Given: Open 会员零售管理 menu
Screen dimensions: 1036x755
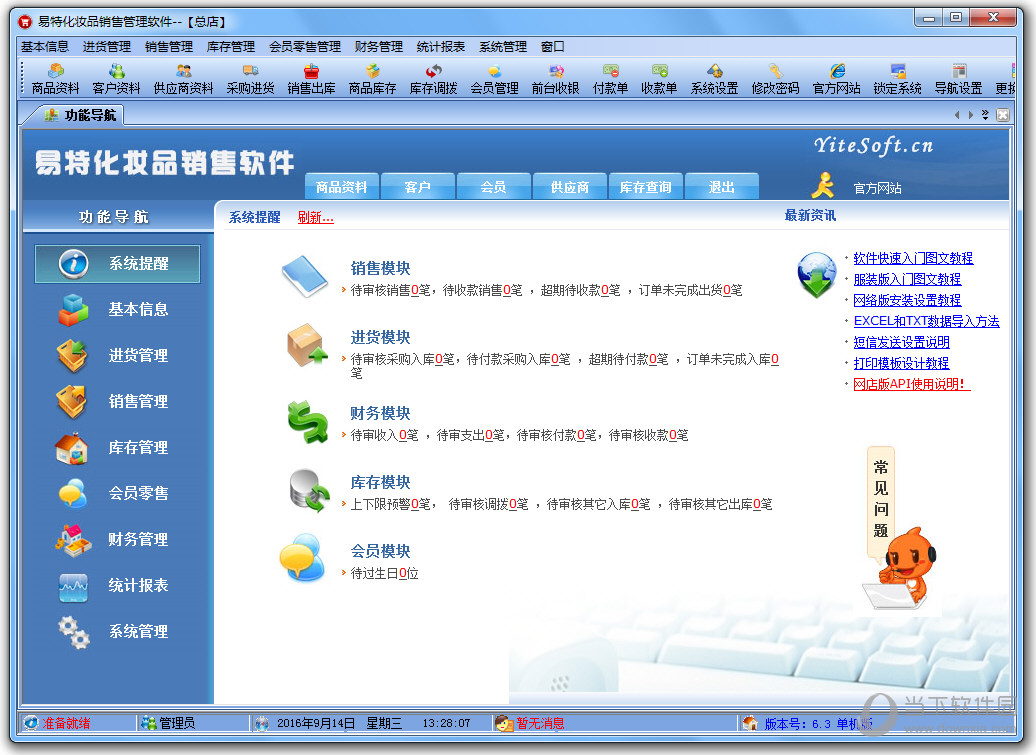Looking at the screenshot, I should (x=305, y=46).
